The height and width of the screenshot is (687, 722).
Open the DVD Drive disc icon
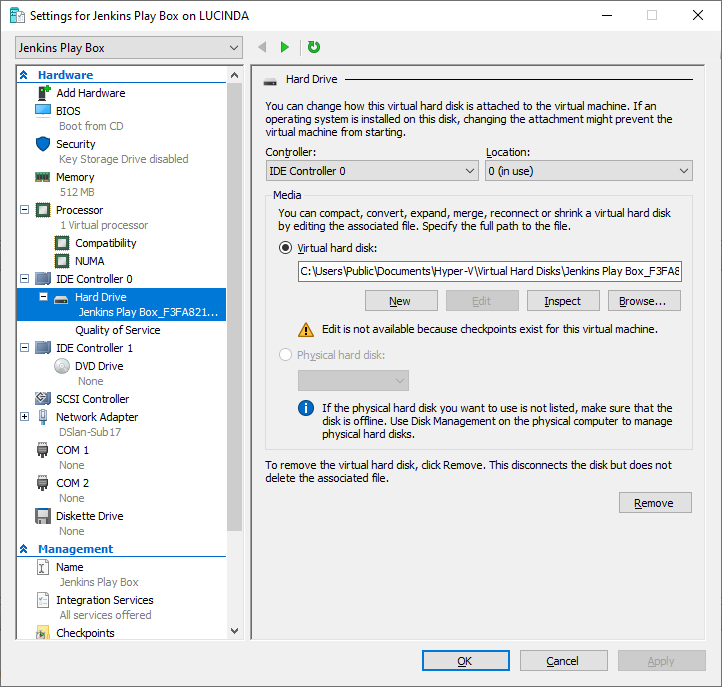(62, 366)
